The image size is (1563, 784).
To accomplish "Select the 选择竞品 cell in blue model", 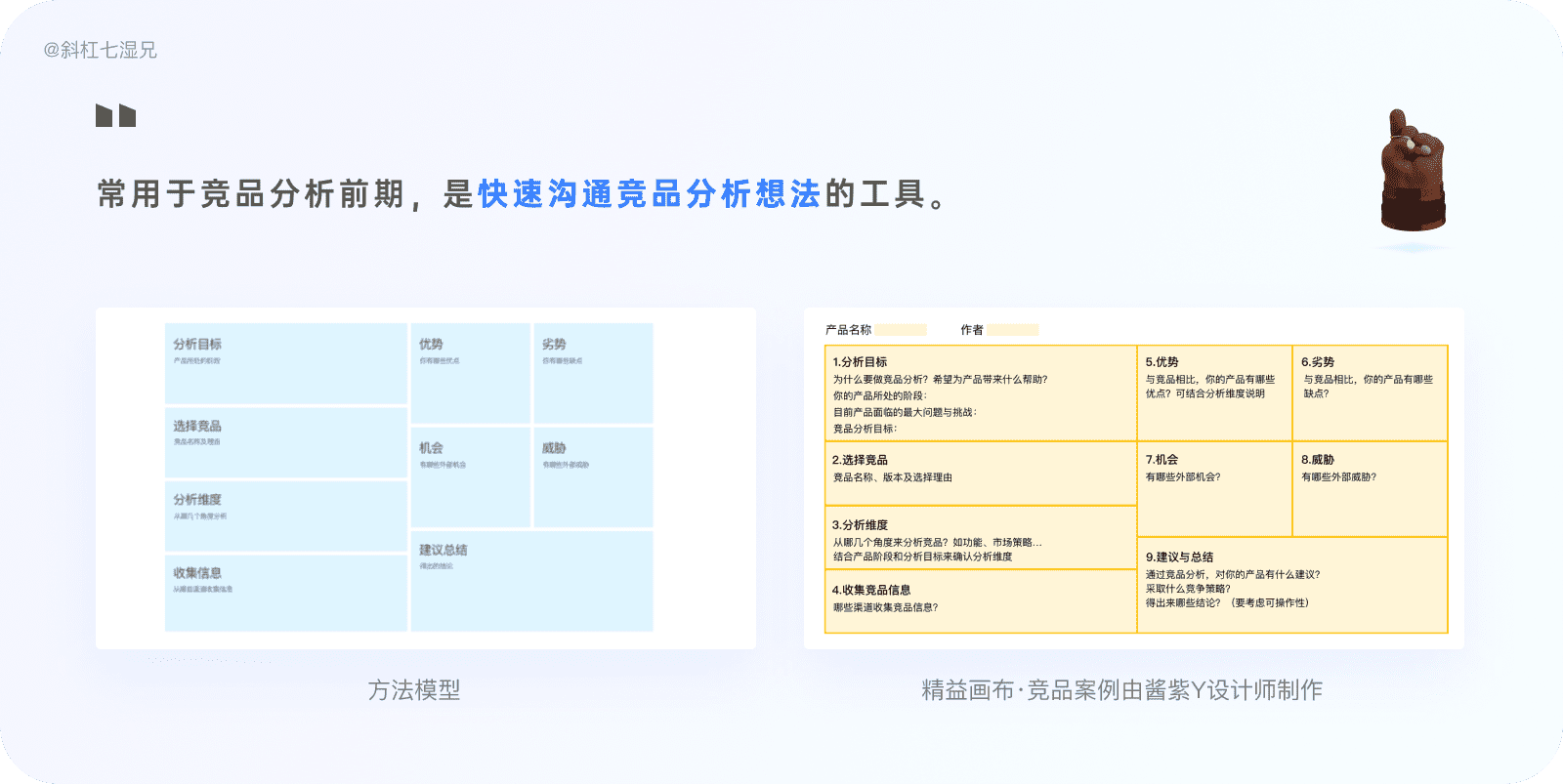I will pyautogui.click(x=286, y=442).
